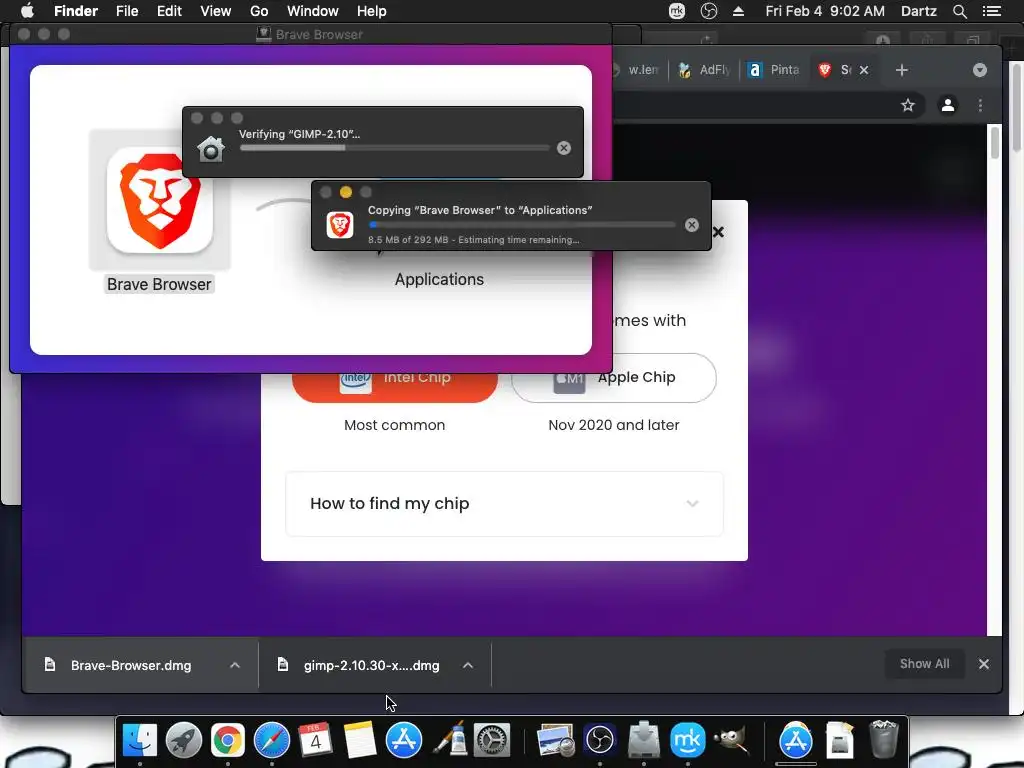Screen dimensions: 1024x768
Task: Open Preview app in the Dock
Action: click(555, 741)
